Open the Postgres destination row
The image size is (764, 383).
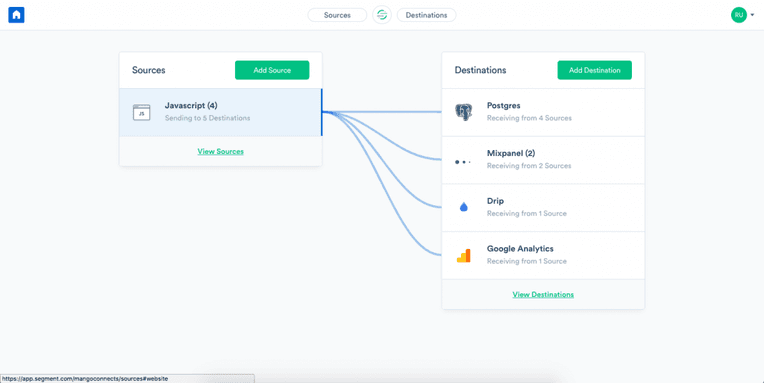[543, 113]
